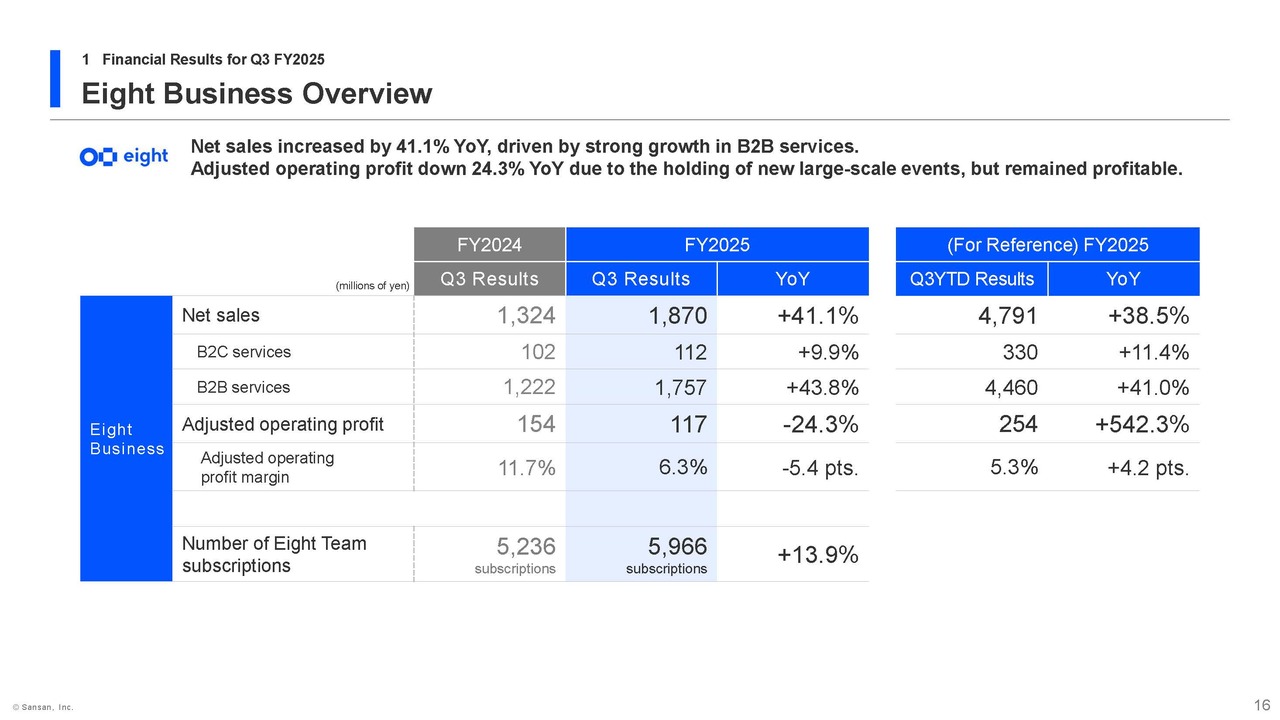1280x720 pixels.
Task: Click the FY2025 blue column header
Action: coord(716,245)
